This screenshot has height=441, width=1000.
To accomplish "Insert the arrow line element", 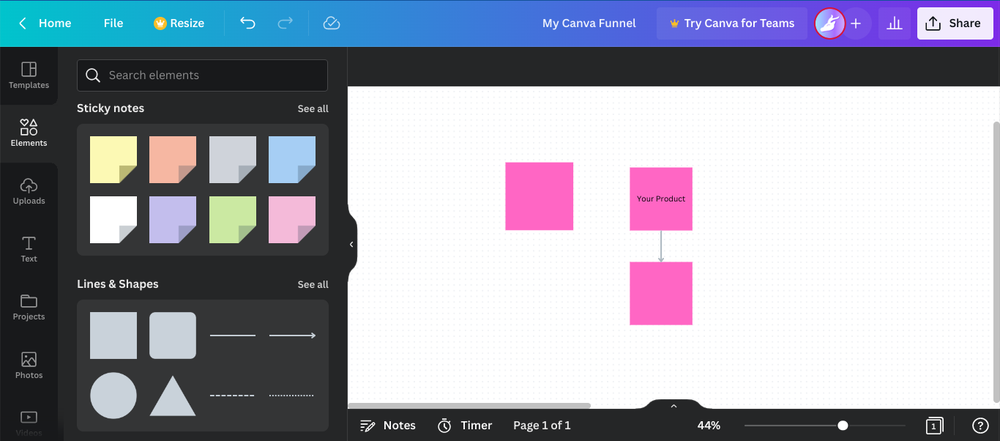I will pyautogui.click(x=292, y=336).
